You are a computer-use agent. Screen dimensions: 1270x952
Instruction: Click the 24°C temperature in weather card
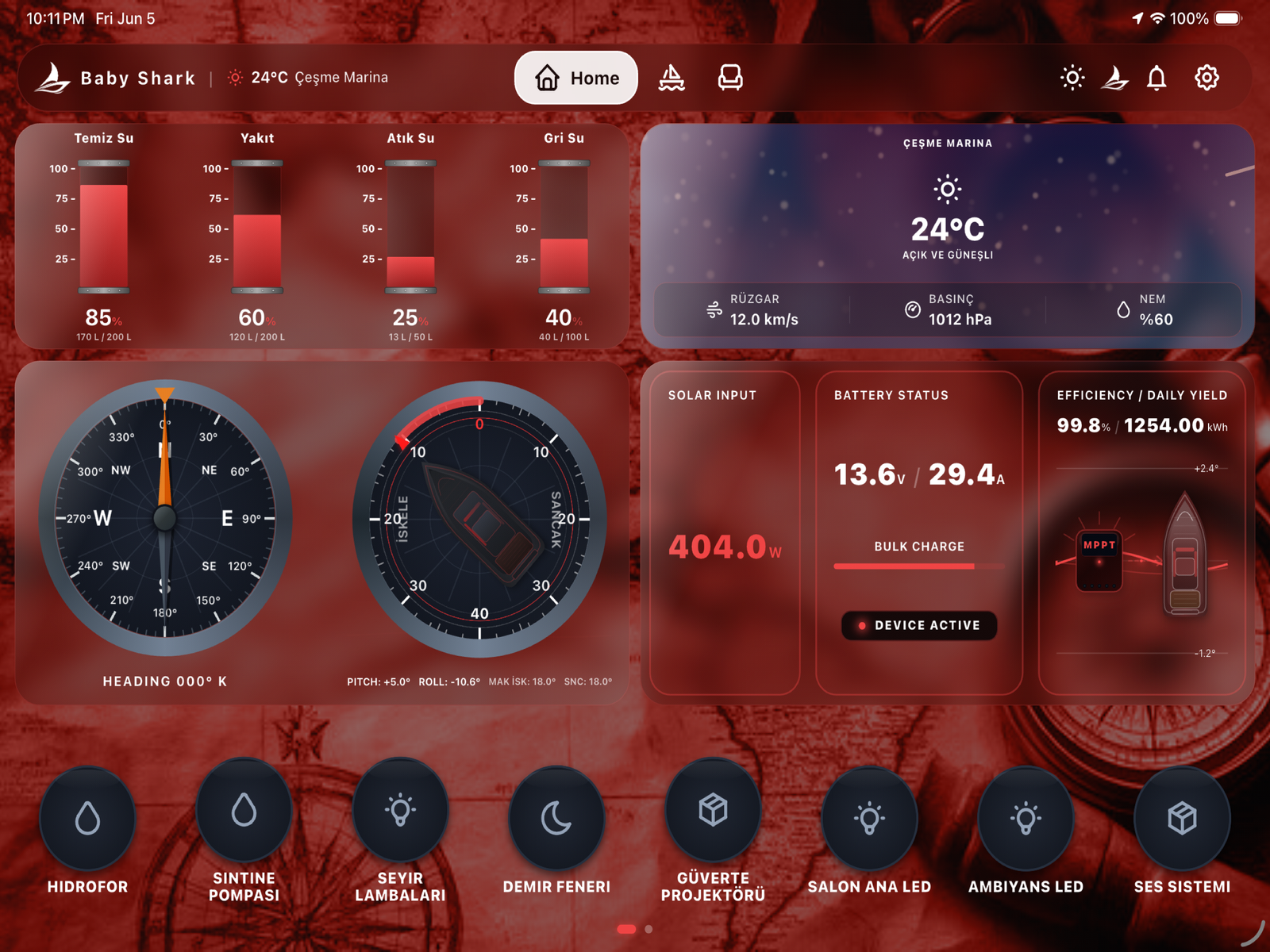coord(948,229)
